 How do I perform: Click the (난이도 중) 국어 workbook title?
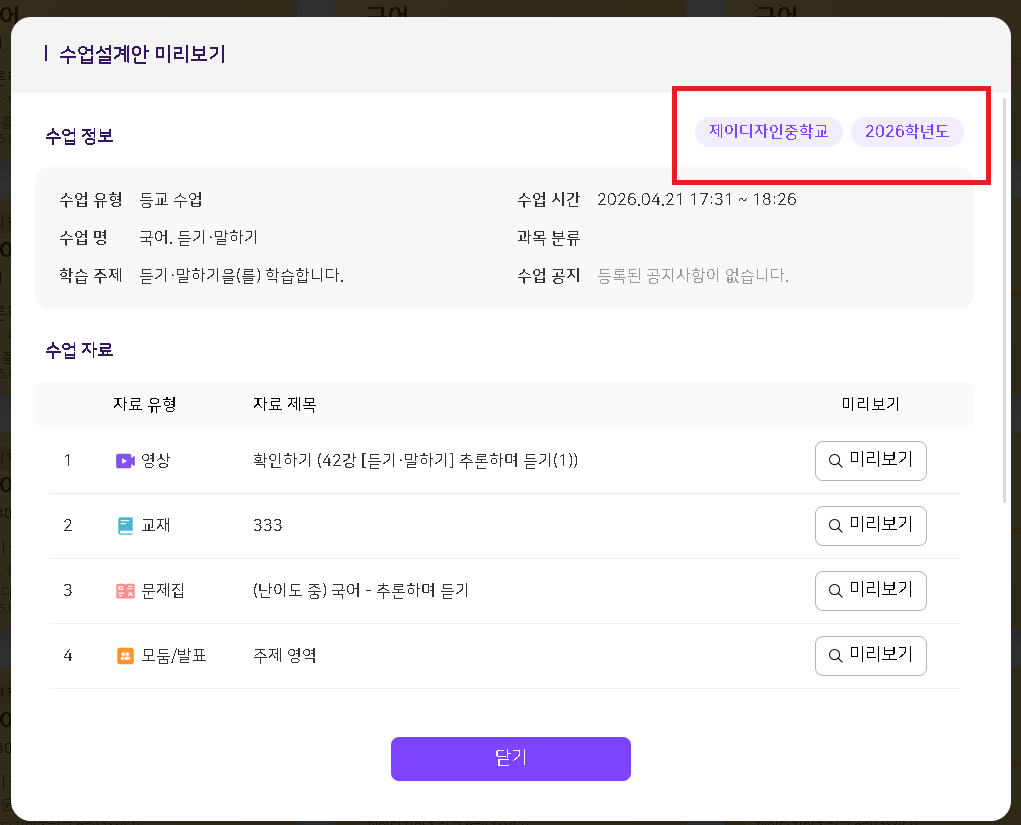pos(361,591)
